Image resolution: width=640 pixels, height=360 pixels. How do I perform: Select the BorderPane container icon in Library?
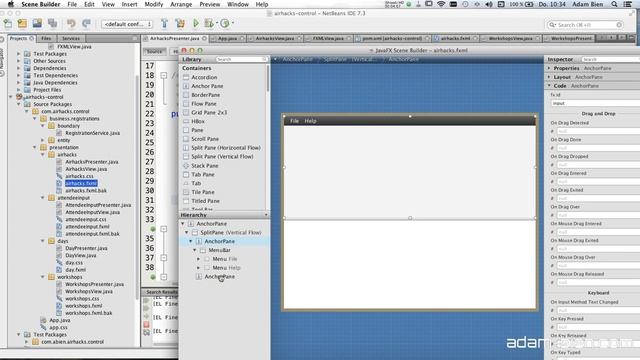click(x=186, y=95)
